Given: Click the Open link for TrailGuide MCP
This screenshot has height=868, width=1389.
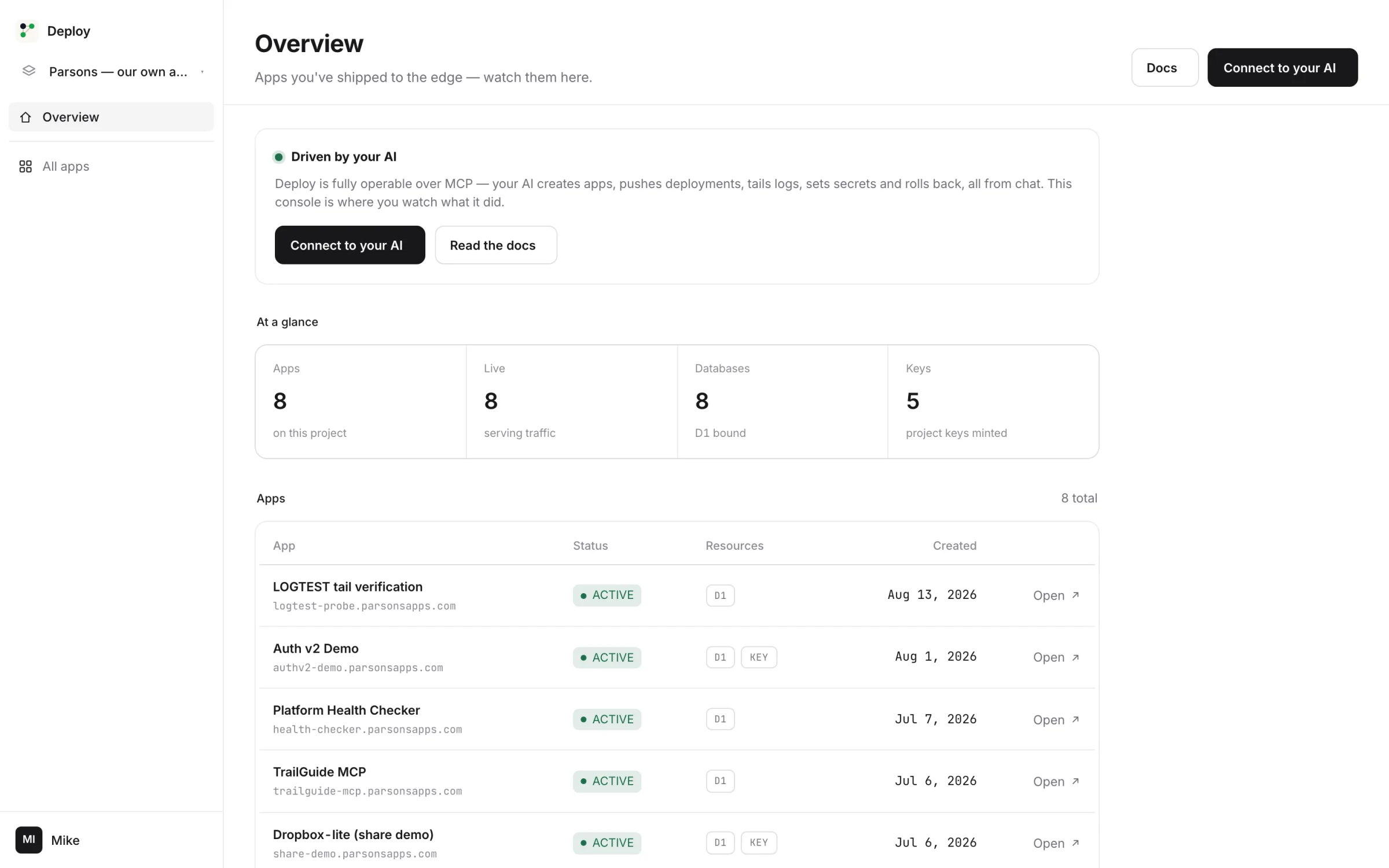Looking at the screenshot, I should 1056,781.
